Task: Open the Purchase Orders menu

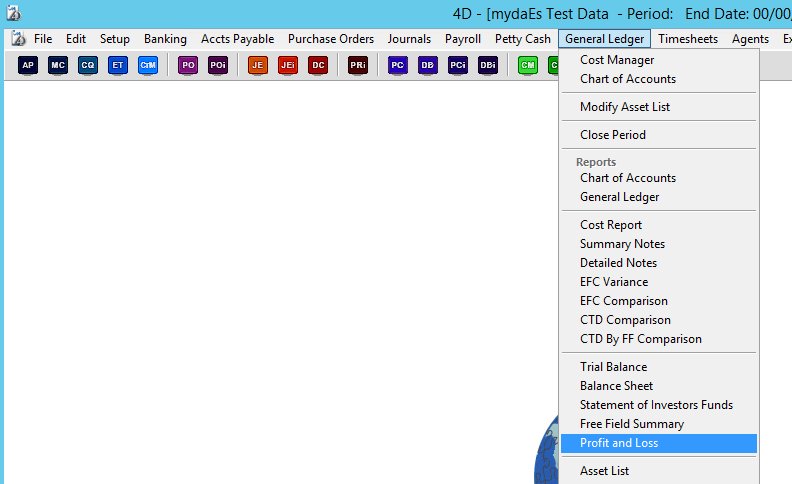Action: pyautogui.click(x=331, y=39)
